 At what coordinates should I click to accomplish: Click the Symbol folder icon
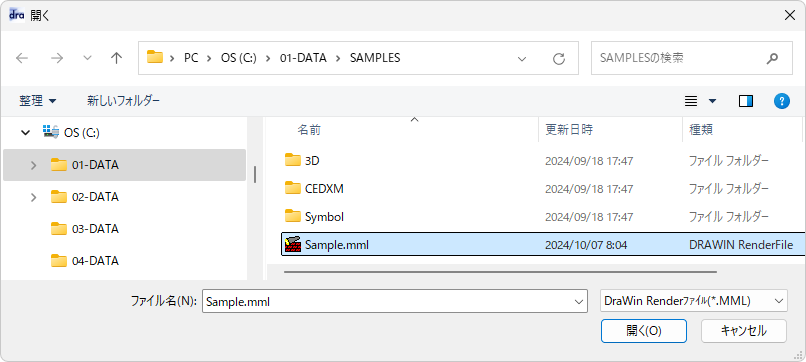click(x=292, y=215)
